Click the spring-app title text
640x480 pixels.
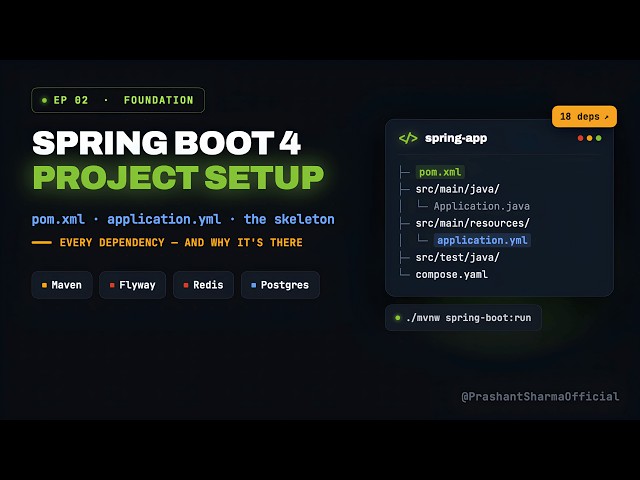(x=456, y=138)
